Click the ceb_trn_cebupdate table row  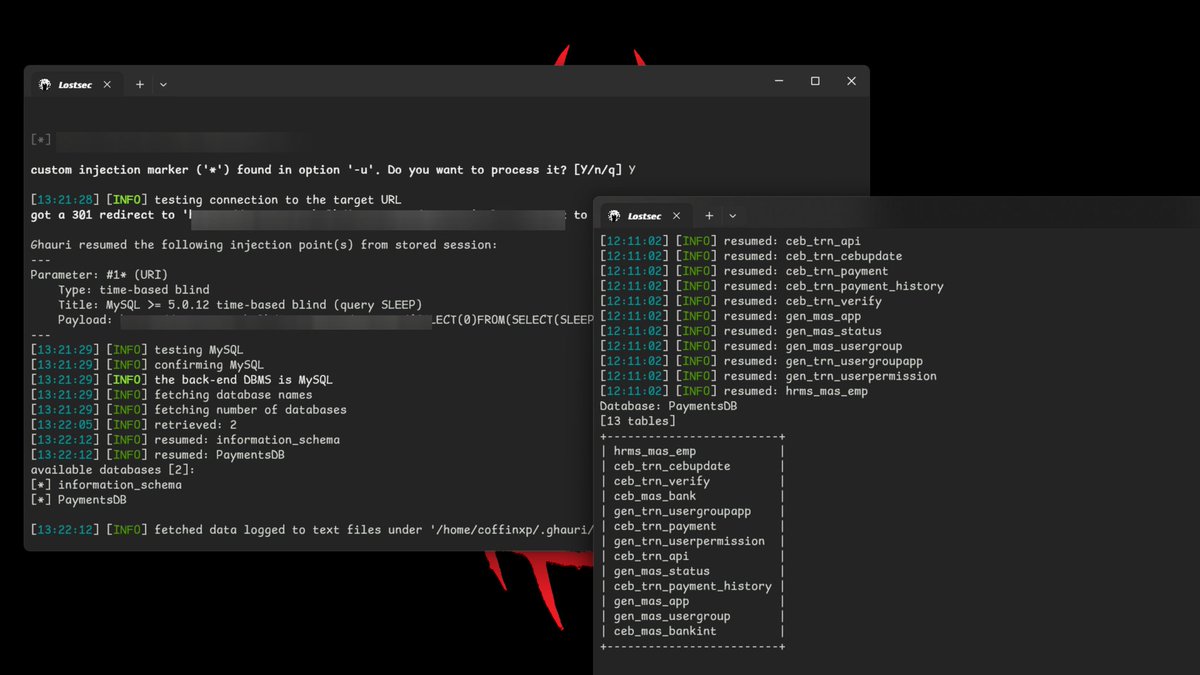692,466
